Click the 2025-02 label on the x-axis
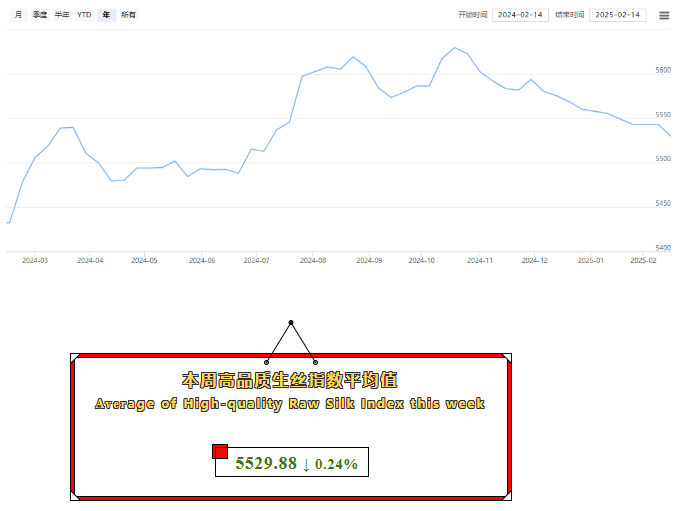The width and height of the screenshot is (685, 511). pyautogui.click(x=643, y=260)
